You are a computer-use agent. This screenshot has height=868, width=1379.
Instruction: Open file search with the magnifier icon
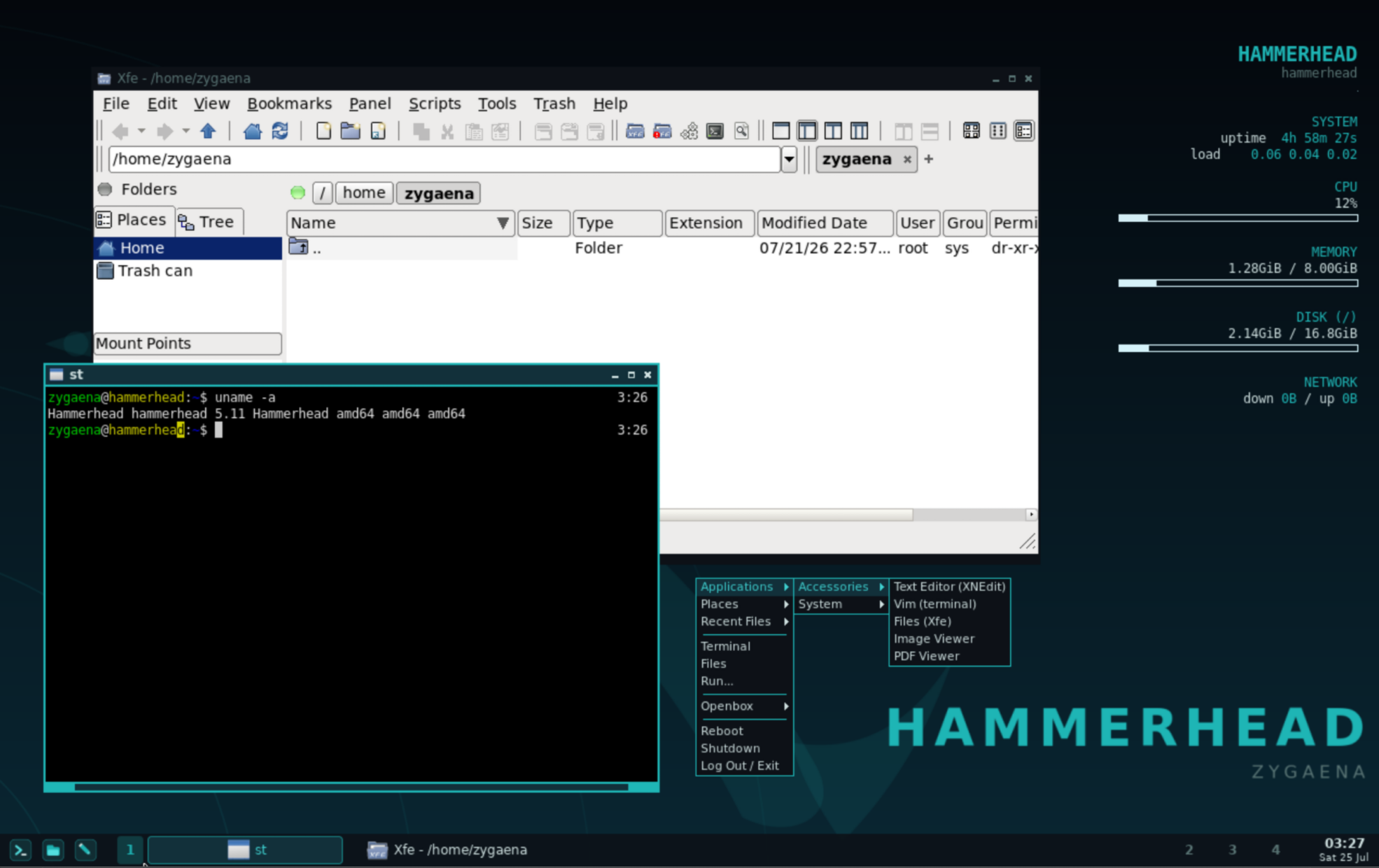click(741, 131)
